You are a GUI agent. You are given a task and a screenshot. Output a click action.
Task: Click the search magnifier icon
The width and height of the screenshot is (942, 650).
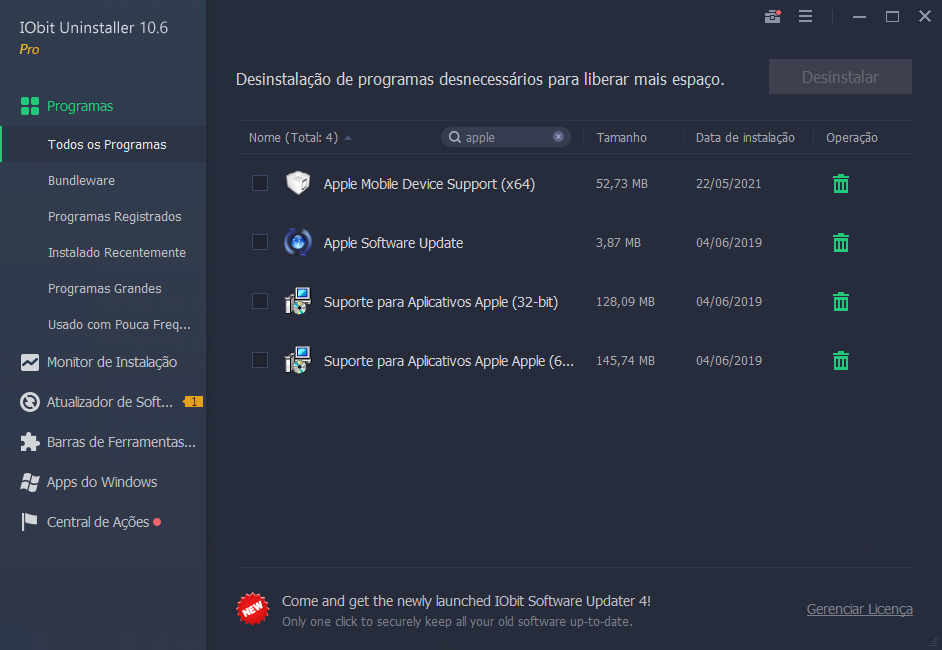coord(455,138)
